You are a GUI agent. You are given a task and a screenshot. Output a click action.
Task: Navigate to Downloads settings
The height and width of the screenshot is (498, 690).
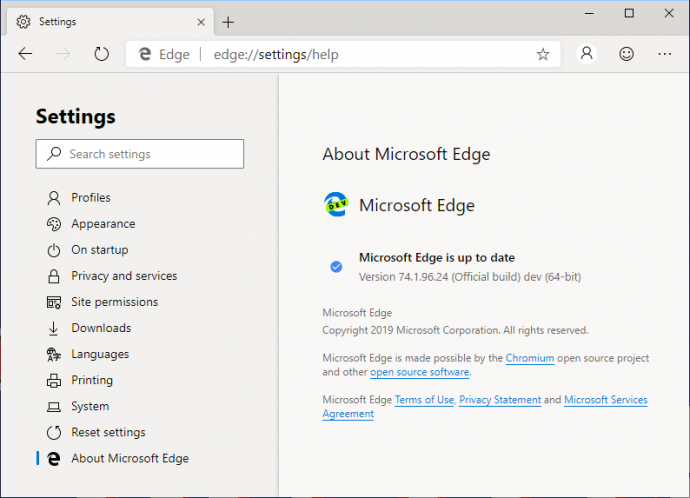pos(100,328)
